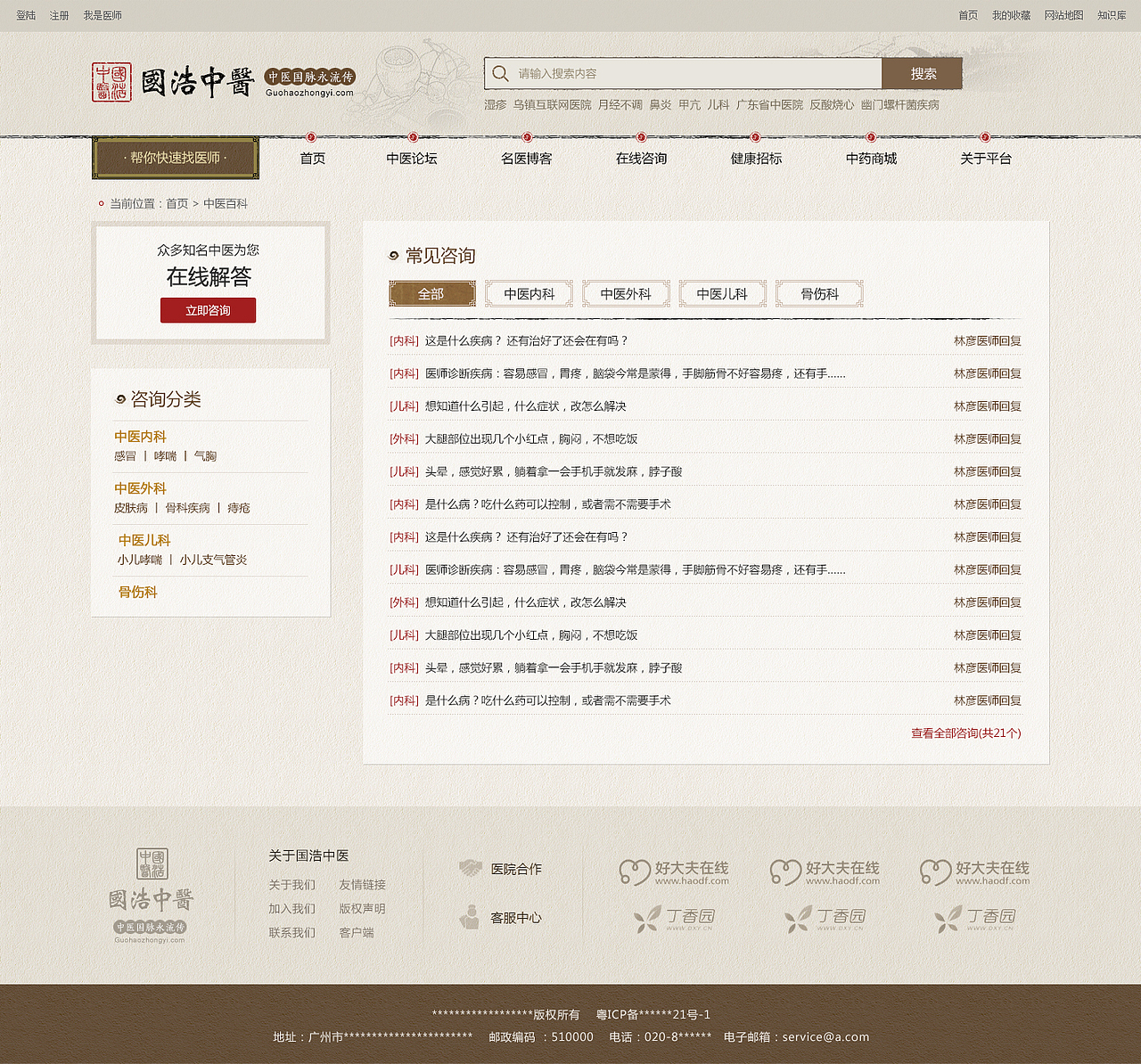Click footer 加入我们 link
This screenshot has width=1141, height=1064.
click(x=291, y=909)
